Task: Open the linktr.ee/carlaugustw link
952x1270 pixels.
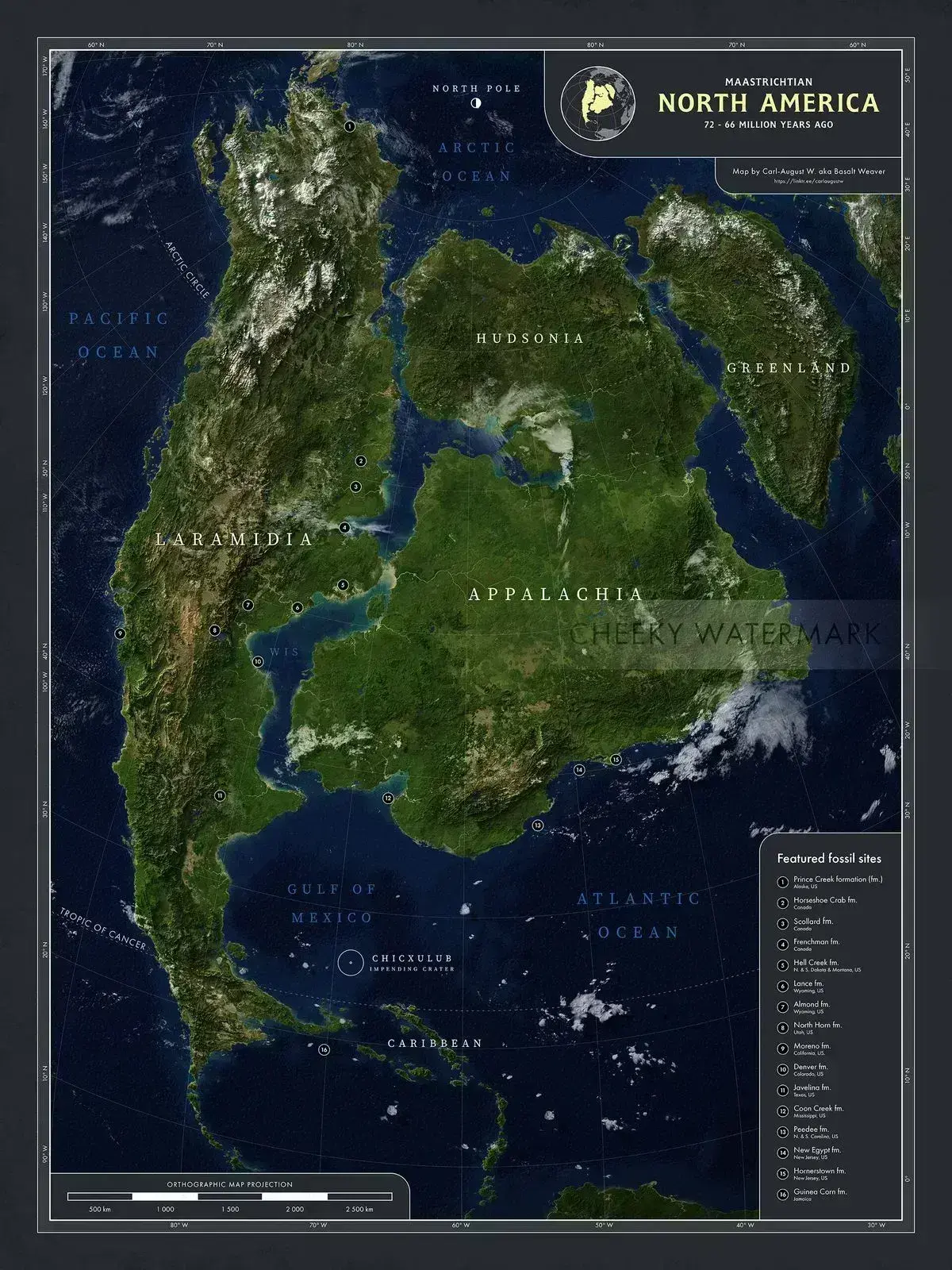Action: coord(808,181)
